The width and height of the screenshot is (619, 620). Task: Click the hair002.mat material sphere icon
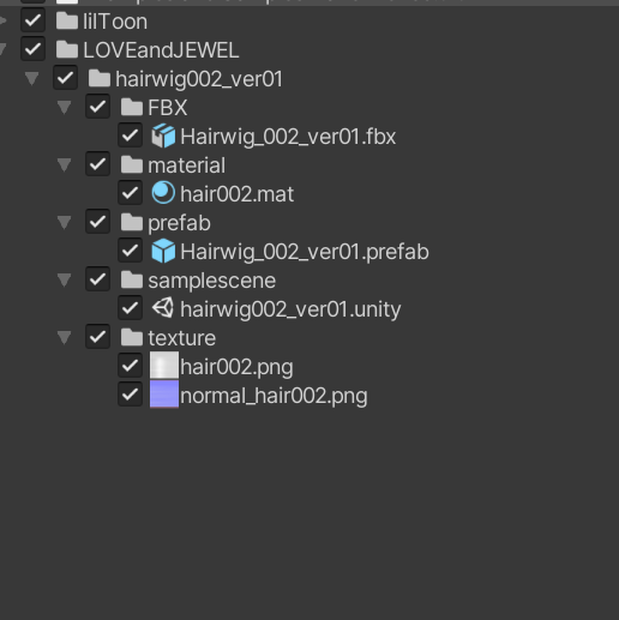point(163,193)
